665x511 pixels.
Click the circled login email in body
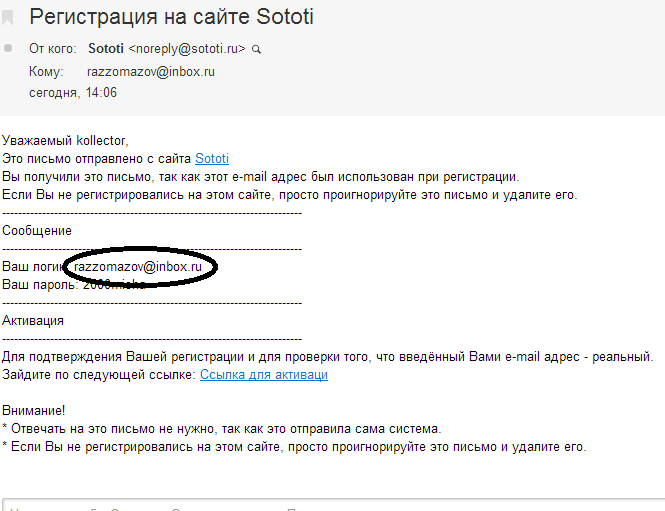point(139,267)
